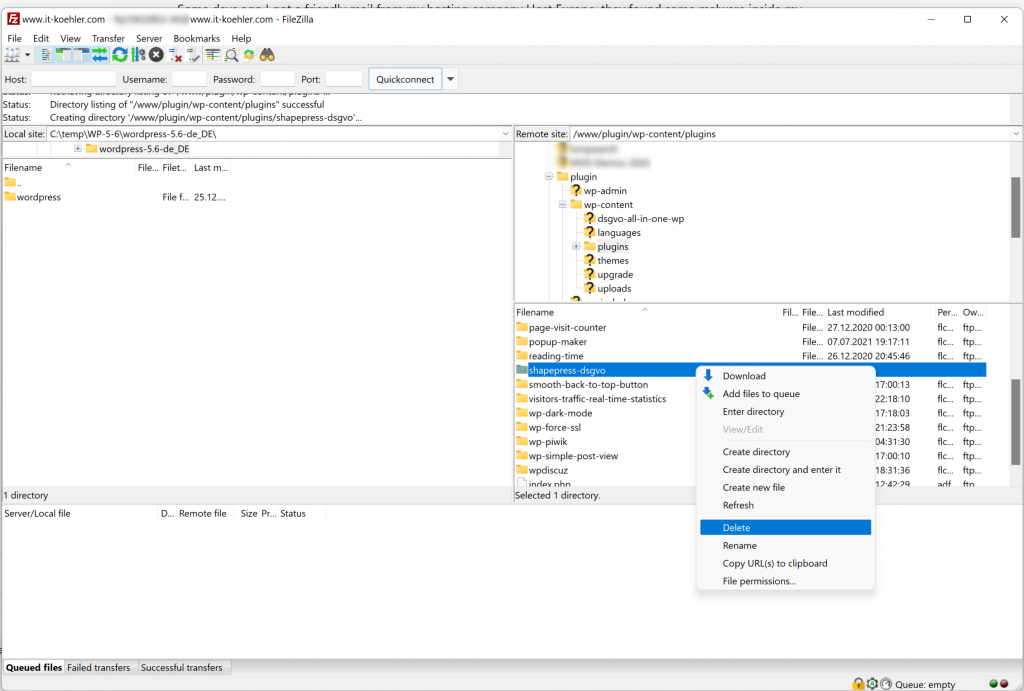Screen dimensions: 1024x691
Task: Disconnect from the current server
Action: 174,56
